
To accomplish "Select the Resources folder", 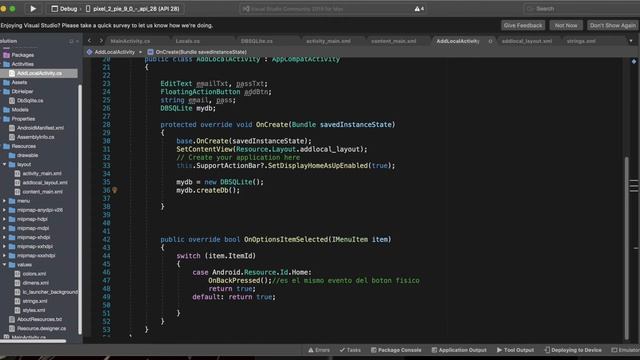I will point(24,146).
